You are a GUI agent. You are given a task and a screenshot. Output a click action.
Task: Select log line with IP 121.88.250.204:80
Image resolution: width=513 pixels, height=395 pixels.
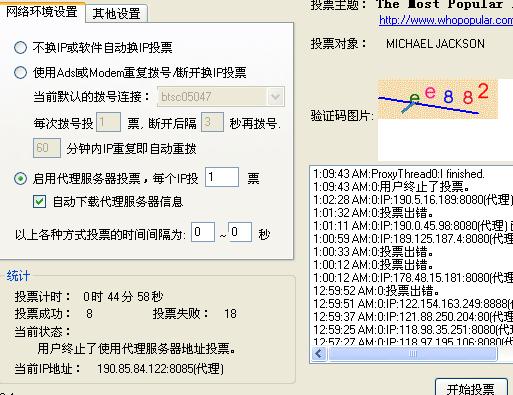413,317
